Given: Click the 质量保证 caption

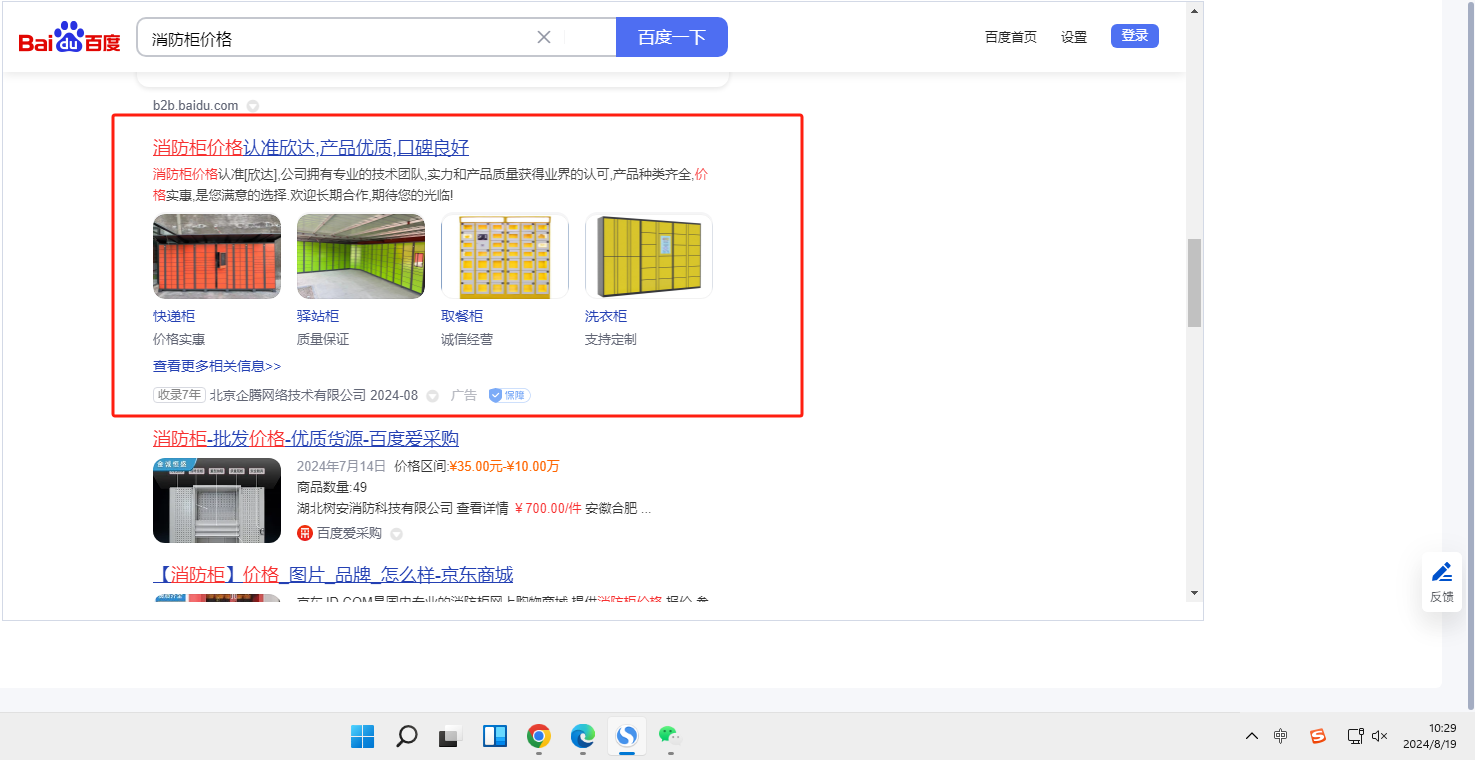Looking at the screenshot, I should point(323,339).
